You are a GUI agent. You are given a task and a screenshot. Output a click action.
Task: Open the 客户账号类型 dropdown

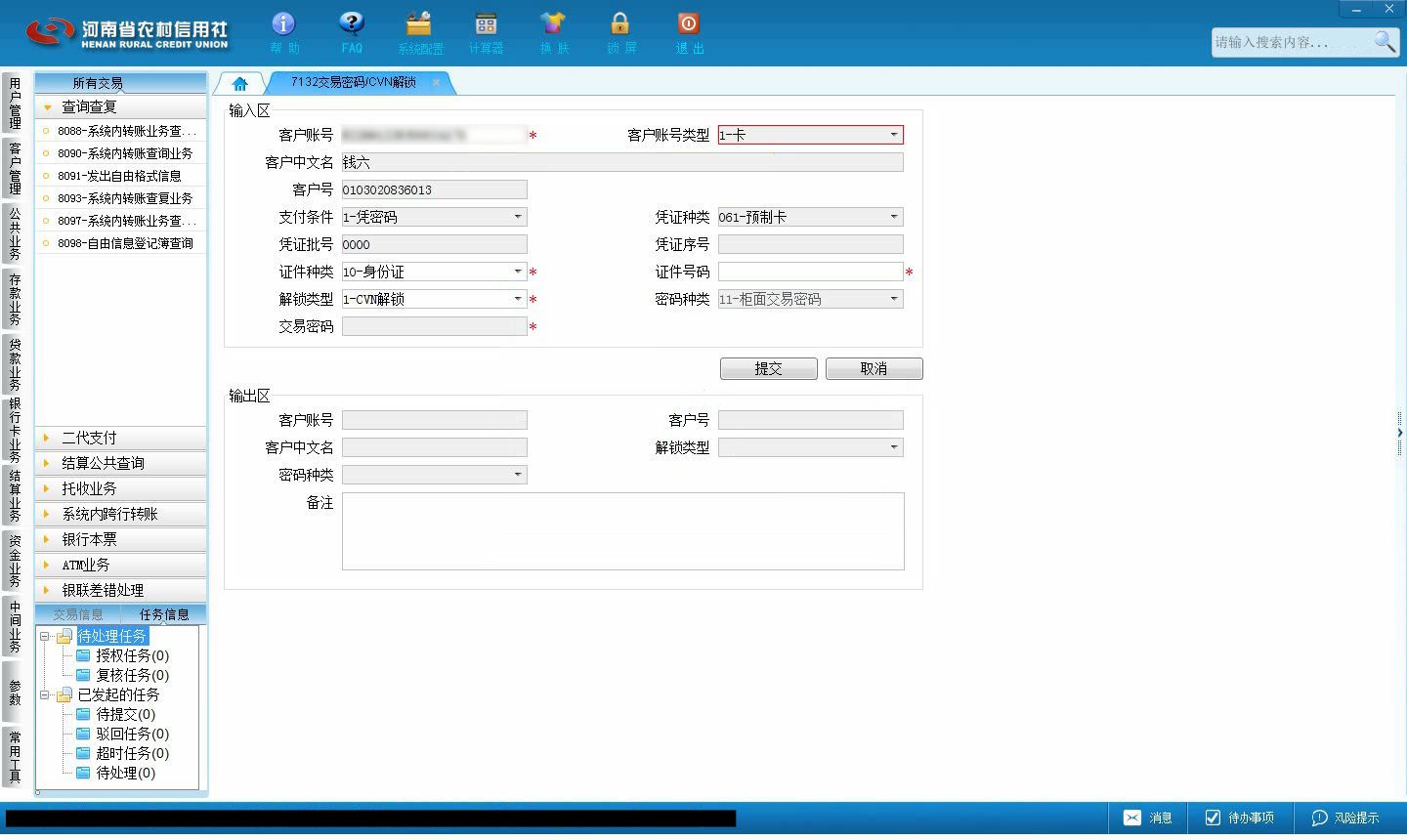(893, 135)
